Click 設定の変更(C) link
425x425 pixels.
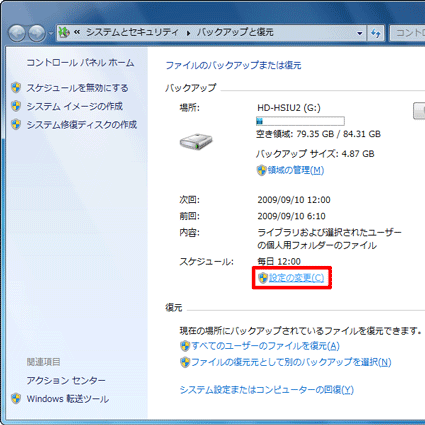pos(296,278)
